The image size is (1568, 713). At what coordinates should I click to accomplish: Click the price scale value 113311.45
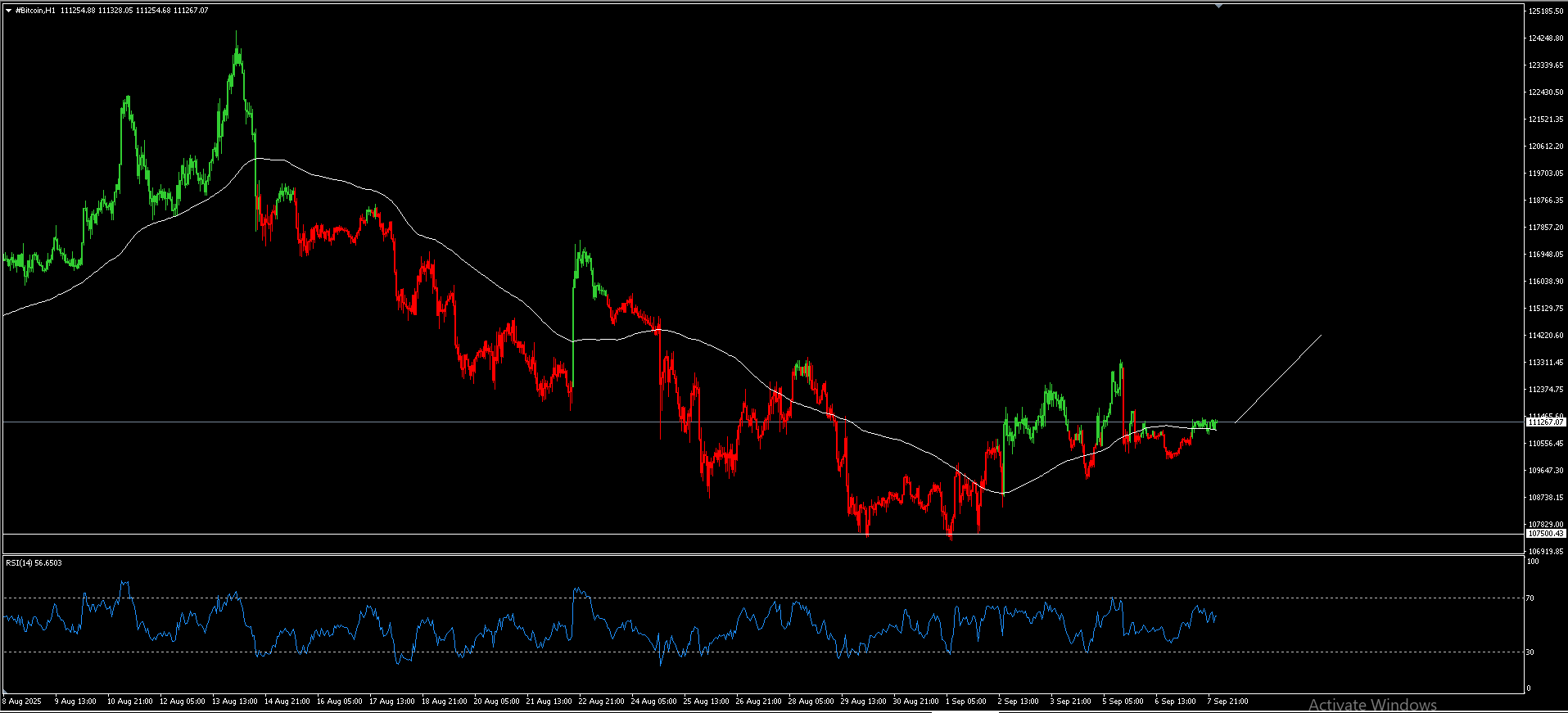pyautogui.click(x=1546, y=363)
